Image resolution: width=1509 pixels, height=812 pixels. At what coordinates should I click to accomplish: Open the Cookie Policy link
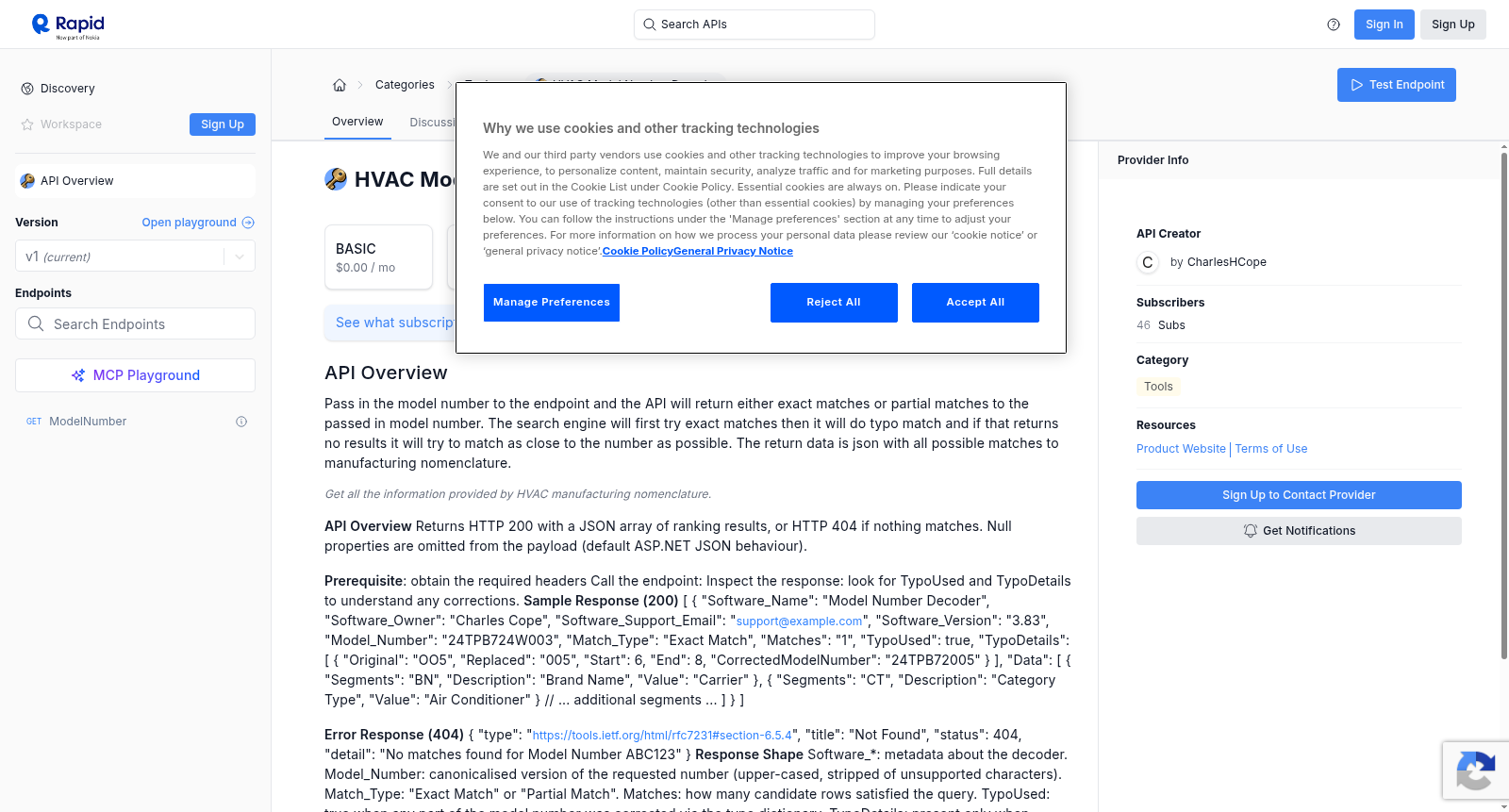[x=638, y=252]
